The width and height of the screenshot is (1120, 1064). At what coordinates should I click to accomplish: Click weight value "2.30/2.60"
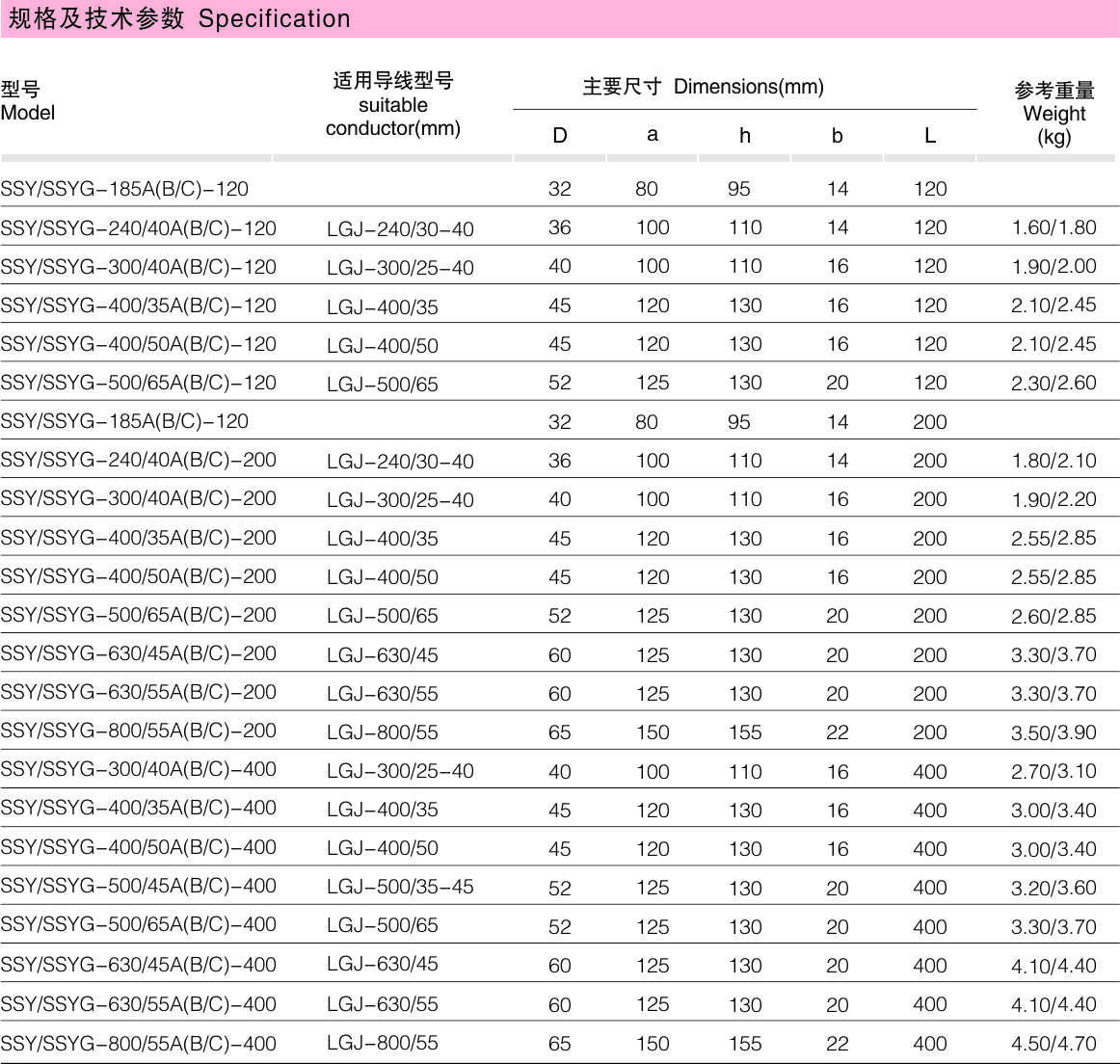pyautogui.click(x=1053, y=383)
